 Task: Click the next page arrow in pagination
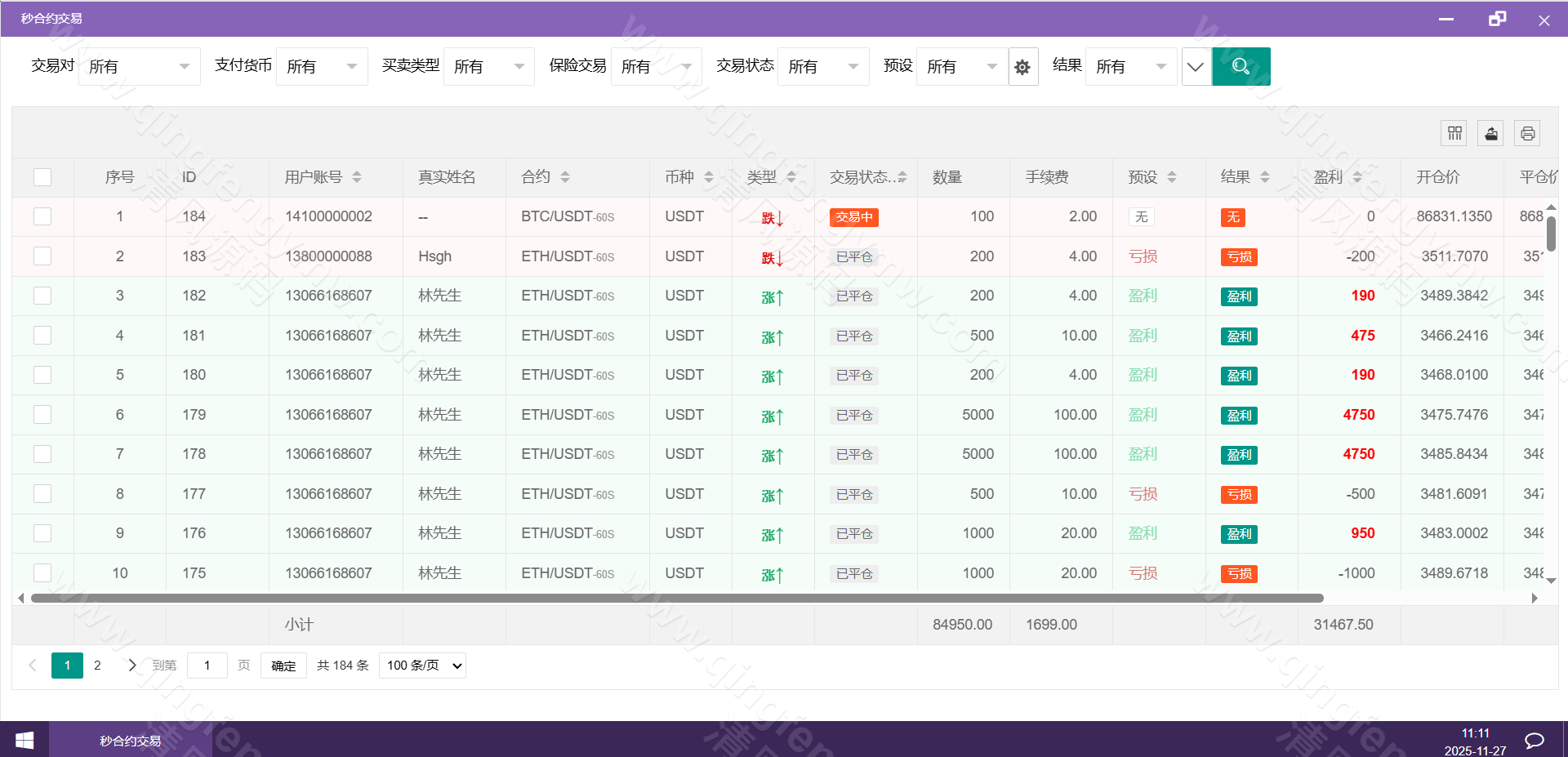131,666
